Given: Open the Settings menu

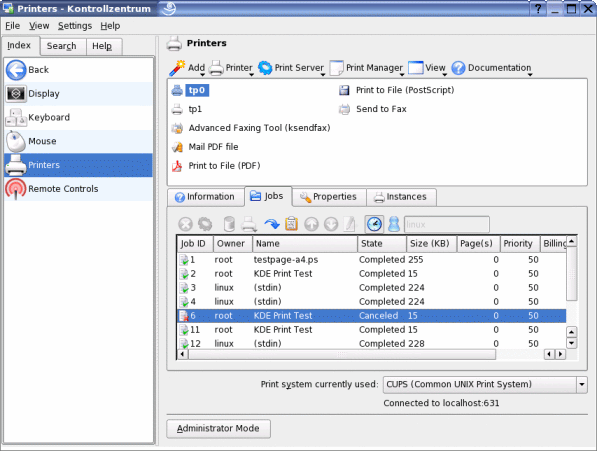Looking at the screenshot, I should [75, 26].
